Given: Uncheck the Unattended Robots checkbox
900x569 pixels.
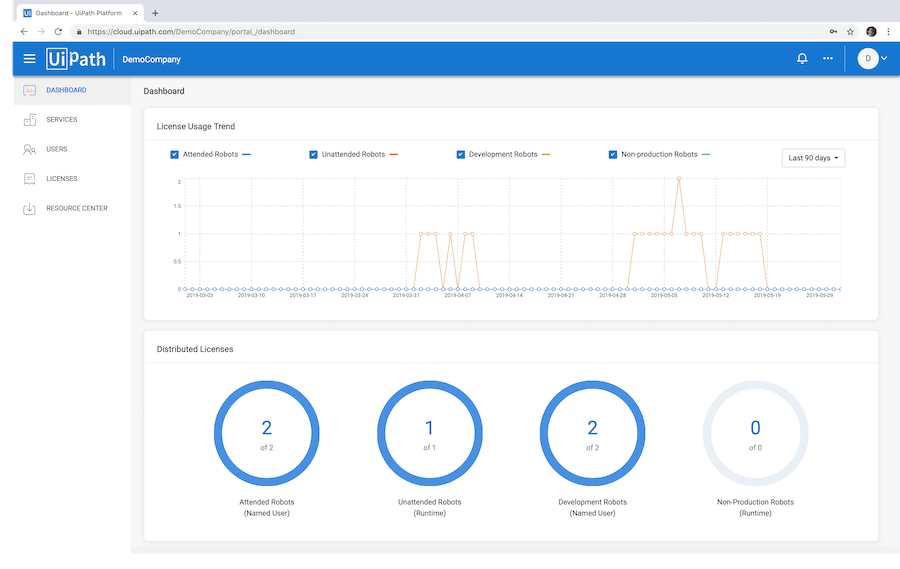Looking at the screenshot, I should pos(313,154).
